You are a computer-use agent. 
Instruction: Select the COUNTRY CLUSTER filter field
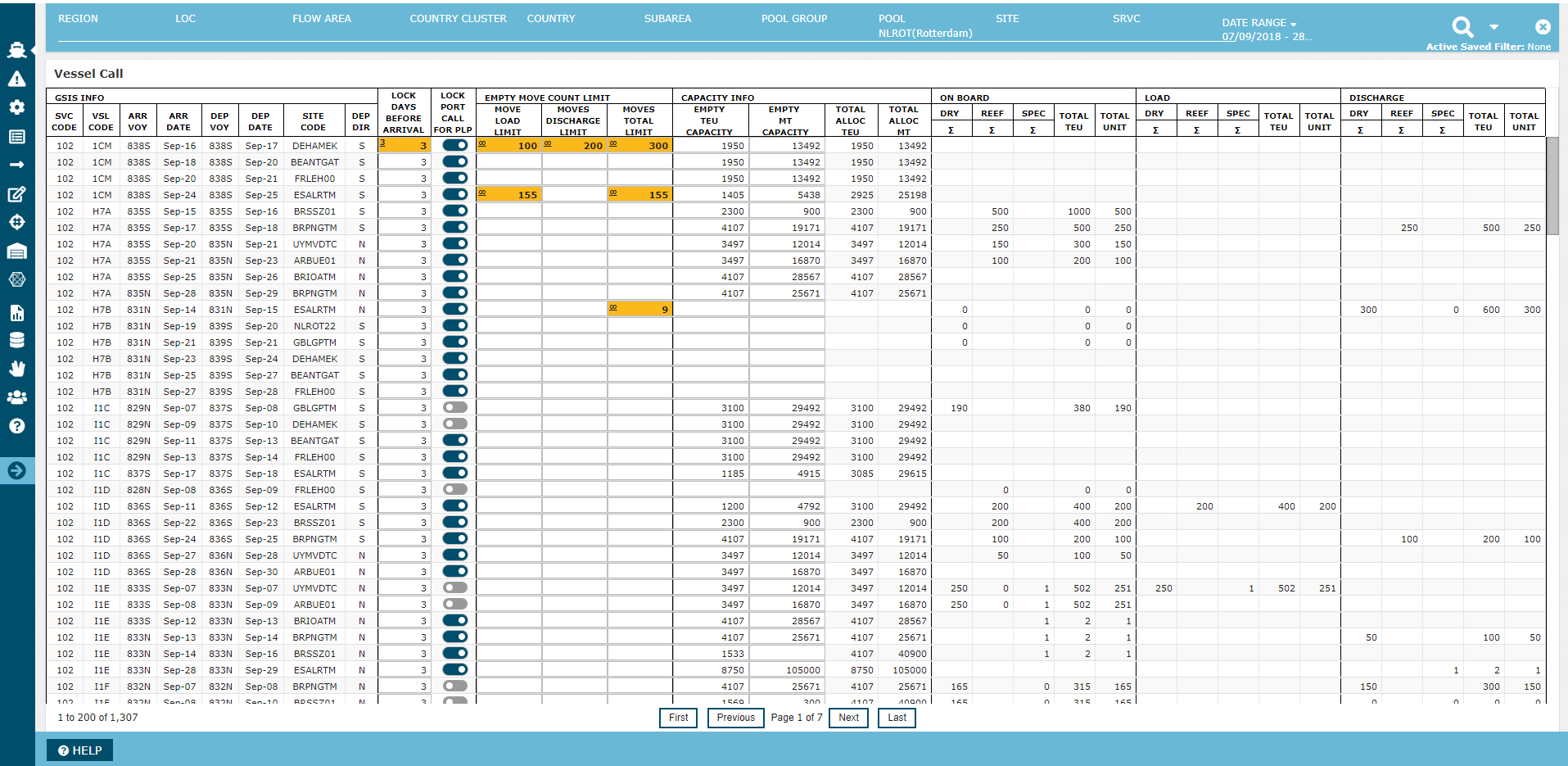coord(458,19)
